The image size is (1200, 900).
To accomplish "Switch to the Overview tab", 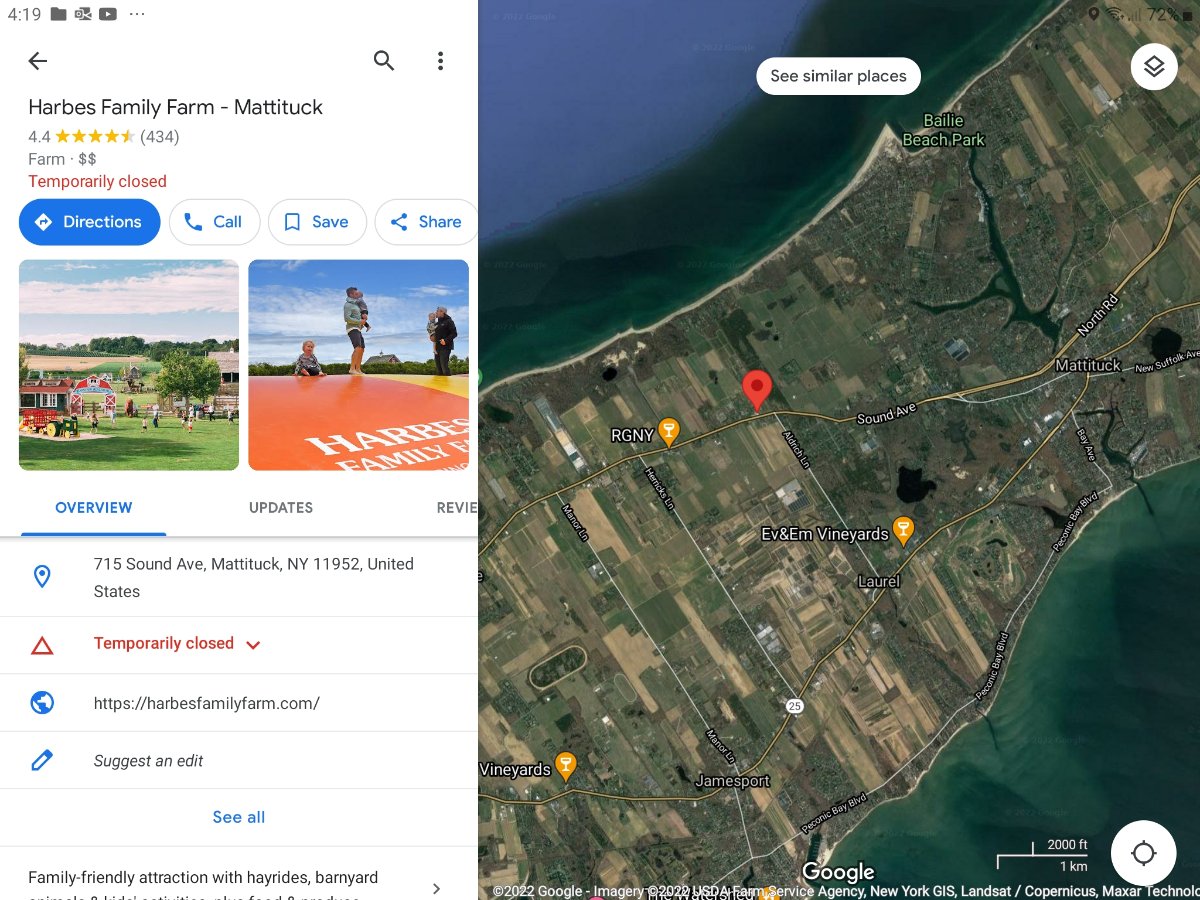I will [93, 508].
